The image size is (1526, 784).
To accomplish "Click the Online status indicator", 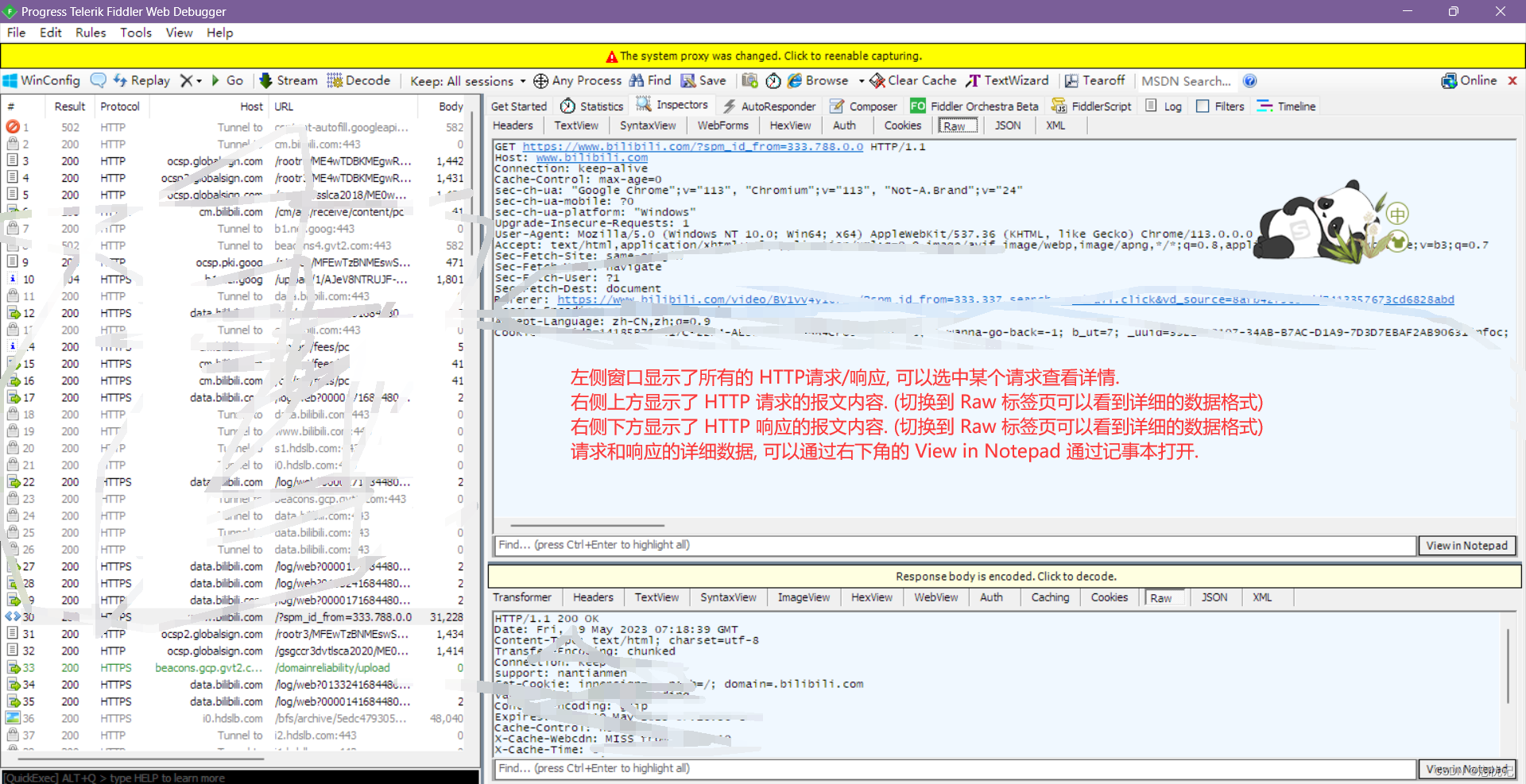I will pyautogui.click(x=1469, y=81).
